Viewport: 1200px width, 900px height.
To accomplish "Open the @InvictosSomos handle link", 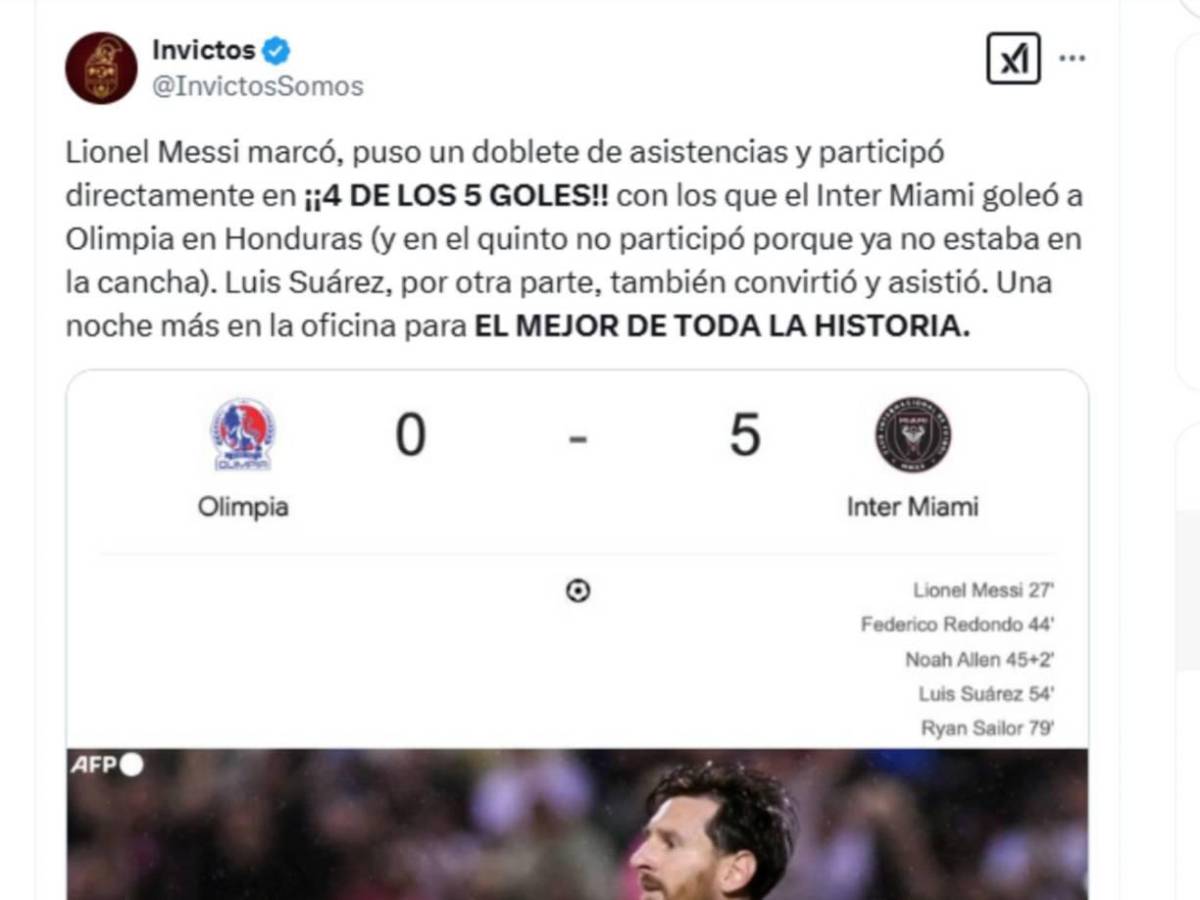I will click(x=257, y=87).
